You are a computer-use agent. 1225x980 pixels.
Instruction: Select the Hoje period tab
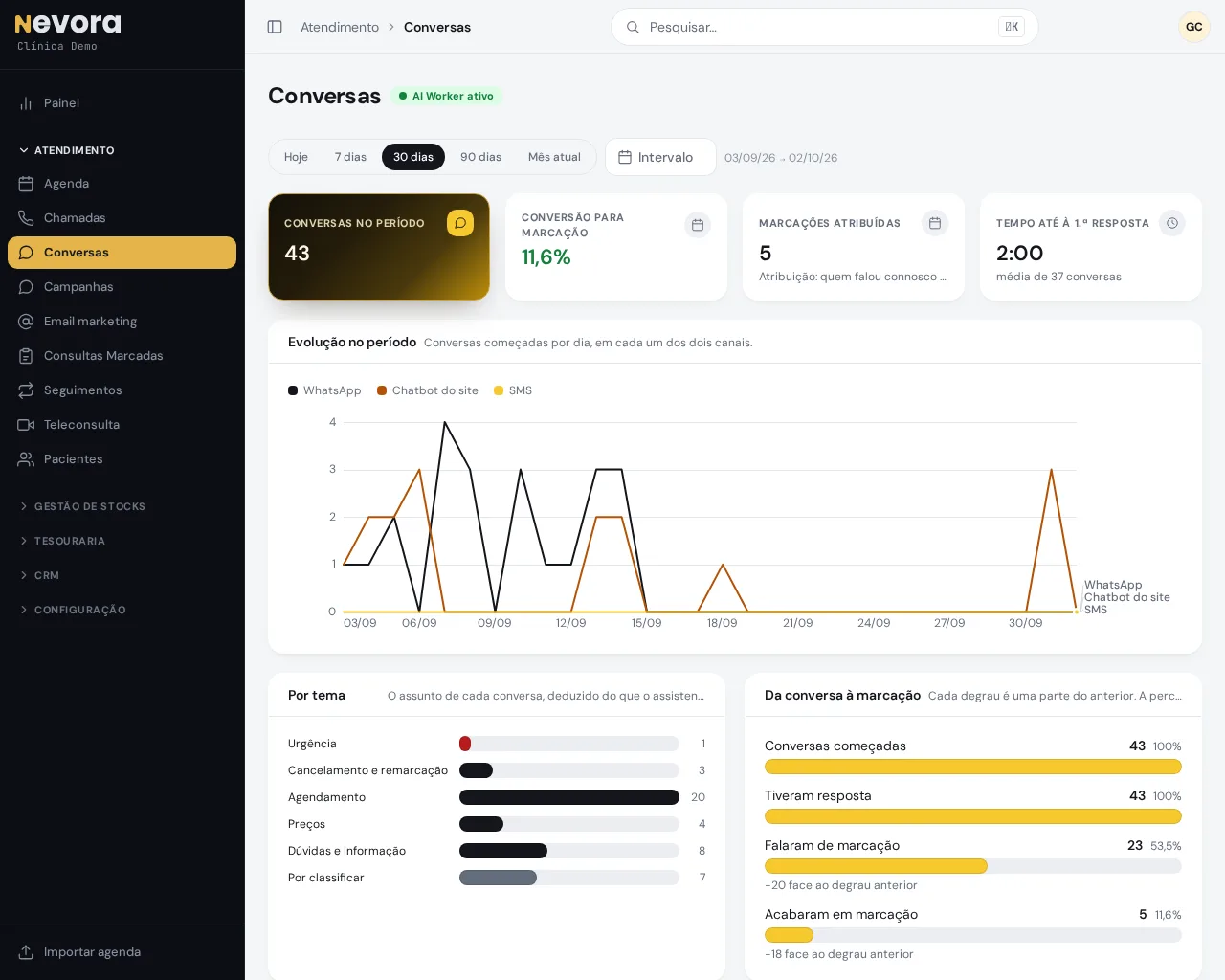296,157
